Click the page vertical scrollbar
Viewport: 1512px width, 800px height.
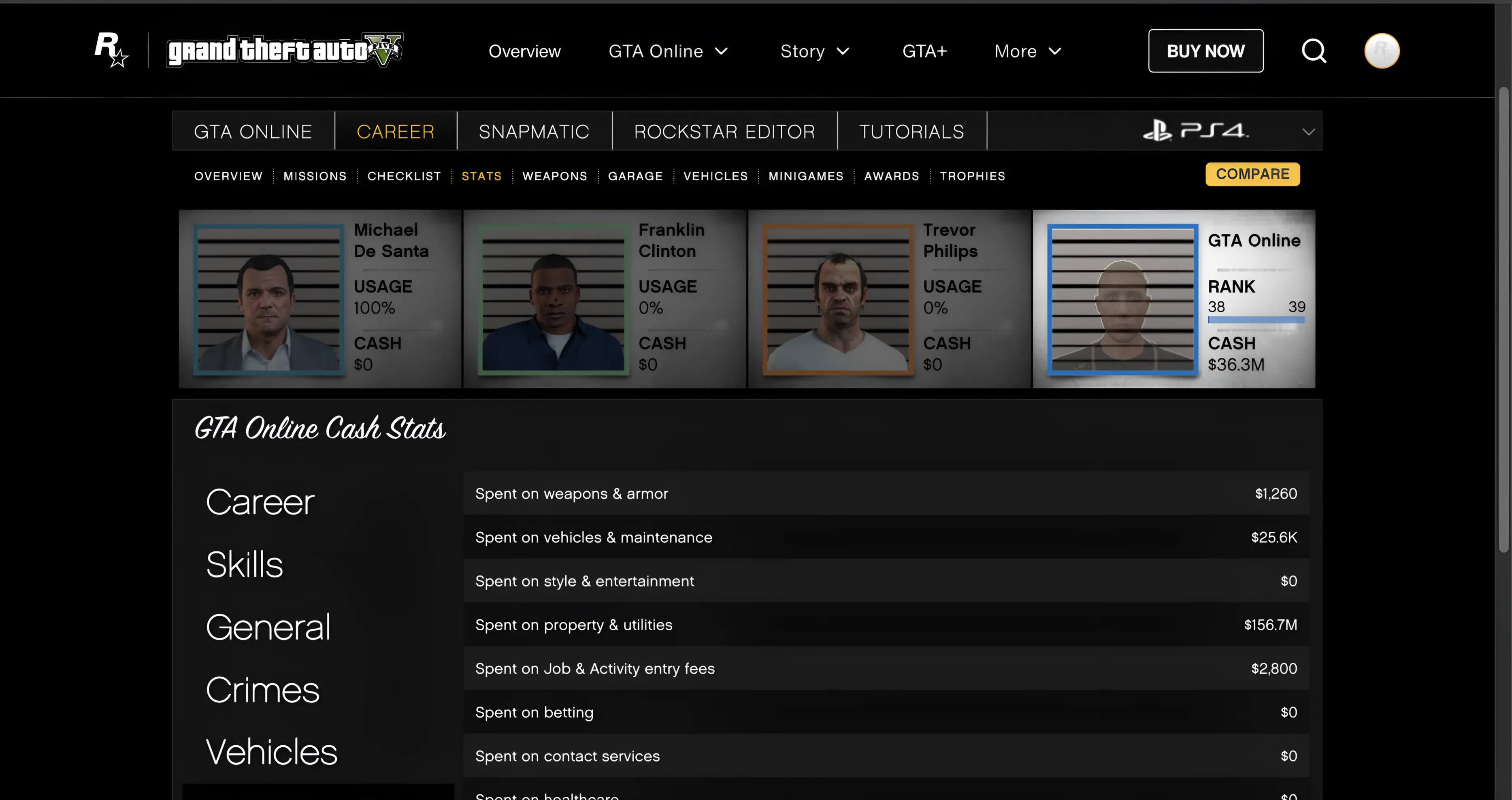(1503, 320)
